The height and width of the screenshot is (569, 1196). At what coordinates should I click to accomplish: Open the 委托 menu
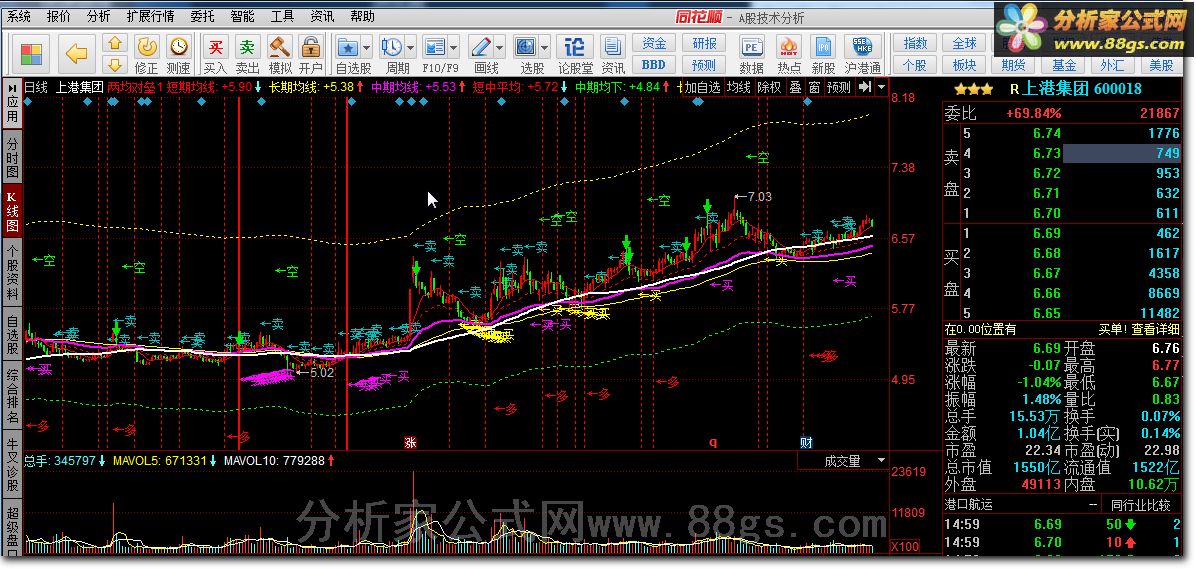(x=202, y=17)
